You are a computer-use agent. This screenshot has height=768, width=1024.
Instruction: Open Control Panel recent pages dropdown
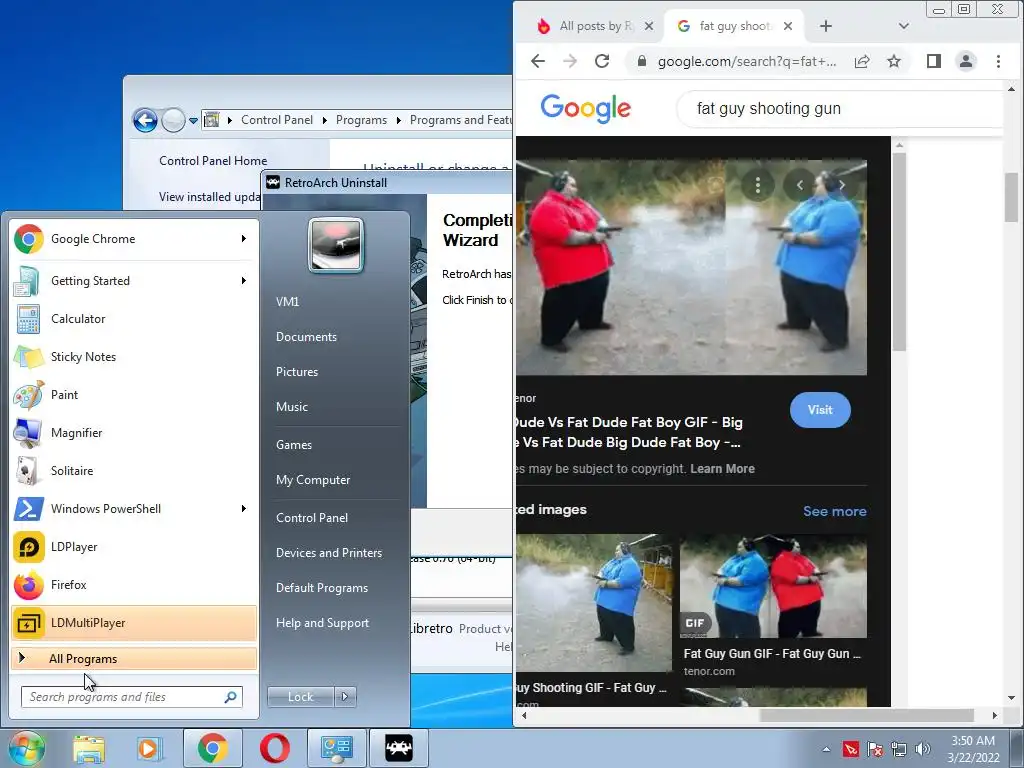point(193,121)
